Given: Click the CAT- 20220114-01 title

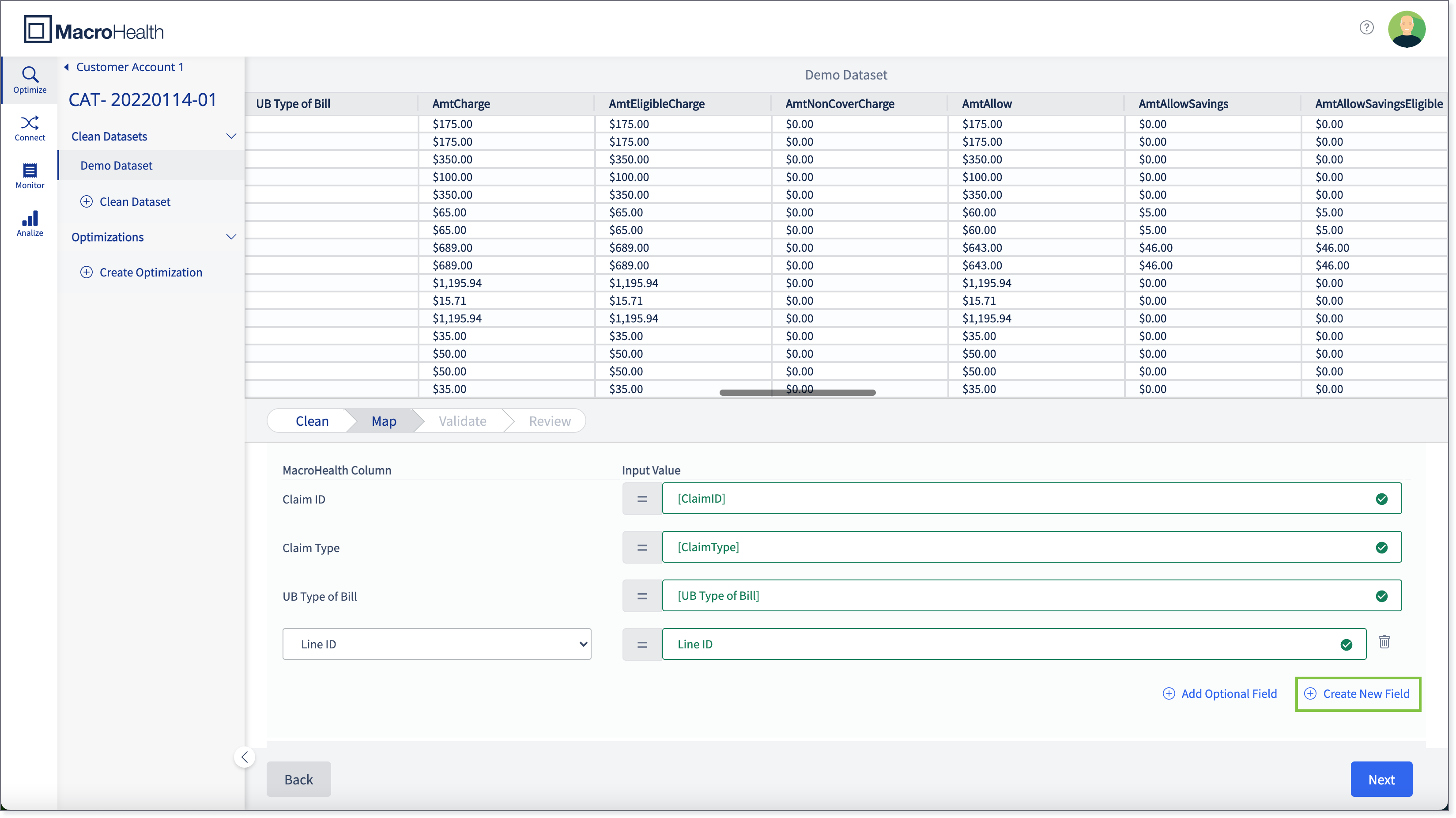Looking at the screenshot, I should [143, 99].
